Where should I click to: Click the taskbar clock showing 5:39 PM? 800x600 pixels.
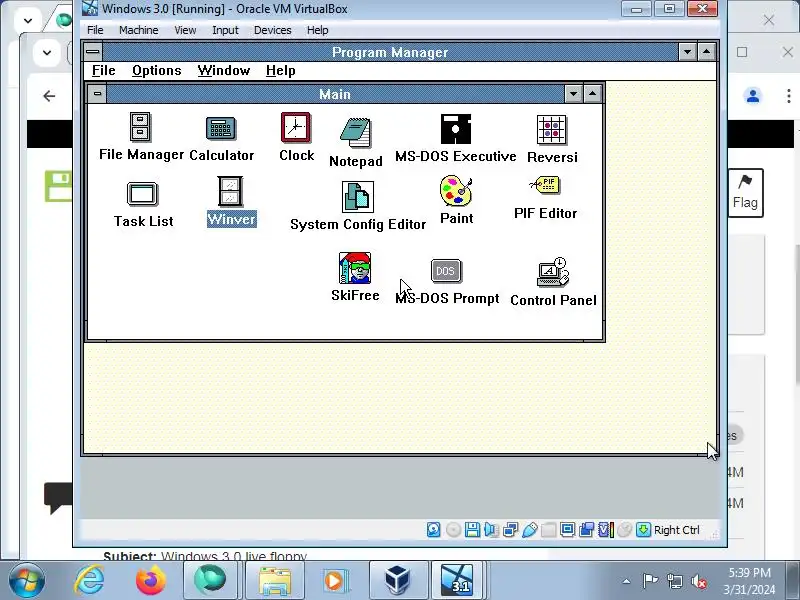[x=749, y=581]
